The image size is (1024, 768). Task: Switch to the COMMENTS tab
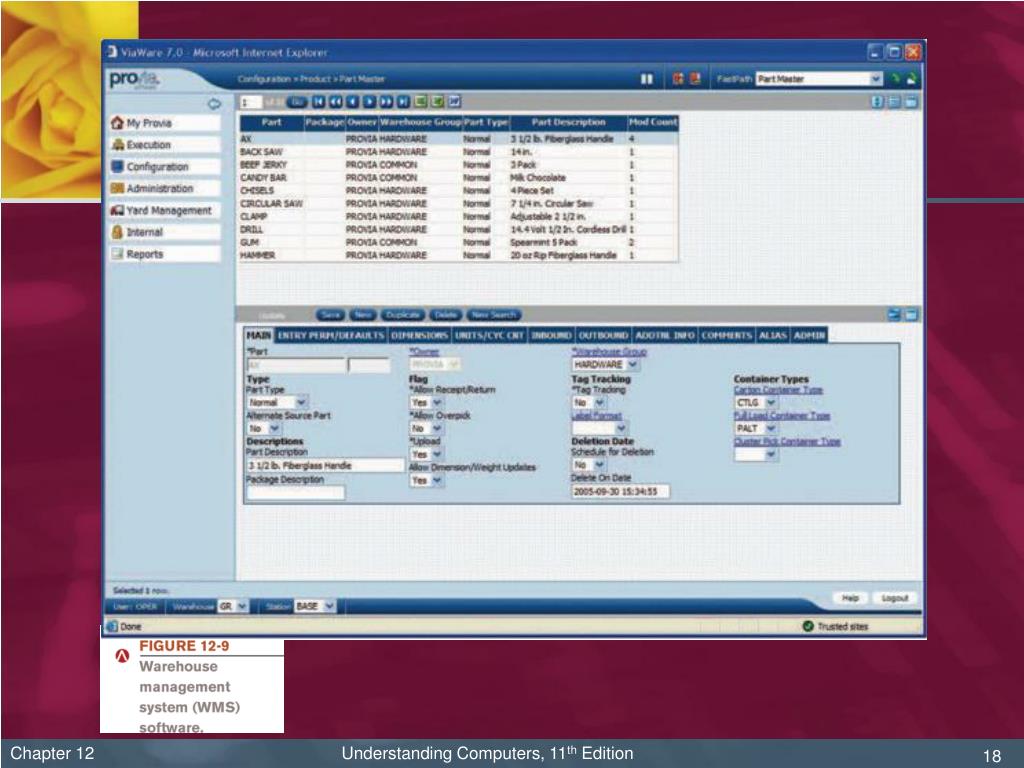(726, 335)
